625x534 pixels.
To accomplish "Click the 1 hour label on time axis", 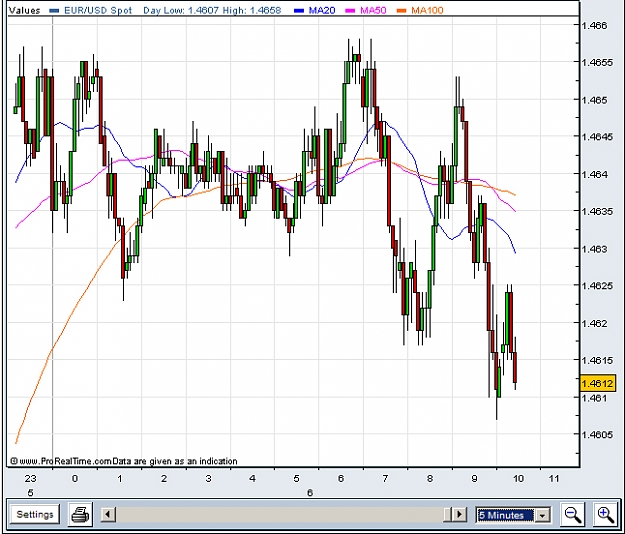I will click(120, 478).
